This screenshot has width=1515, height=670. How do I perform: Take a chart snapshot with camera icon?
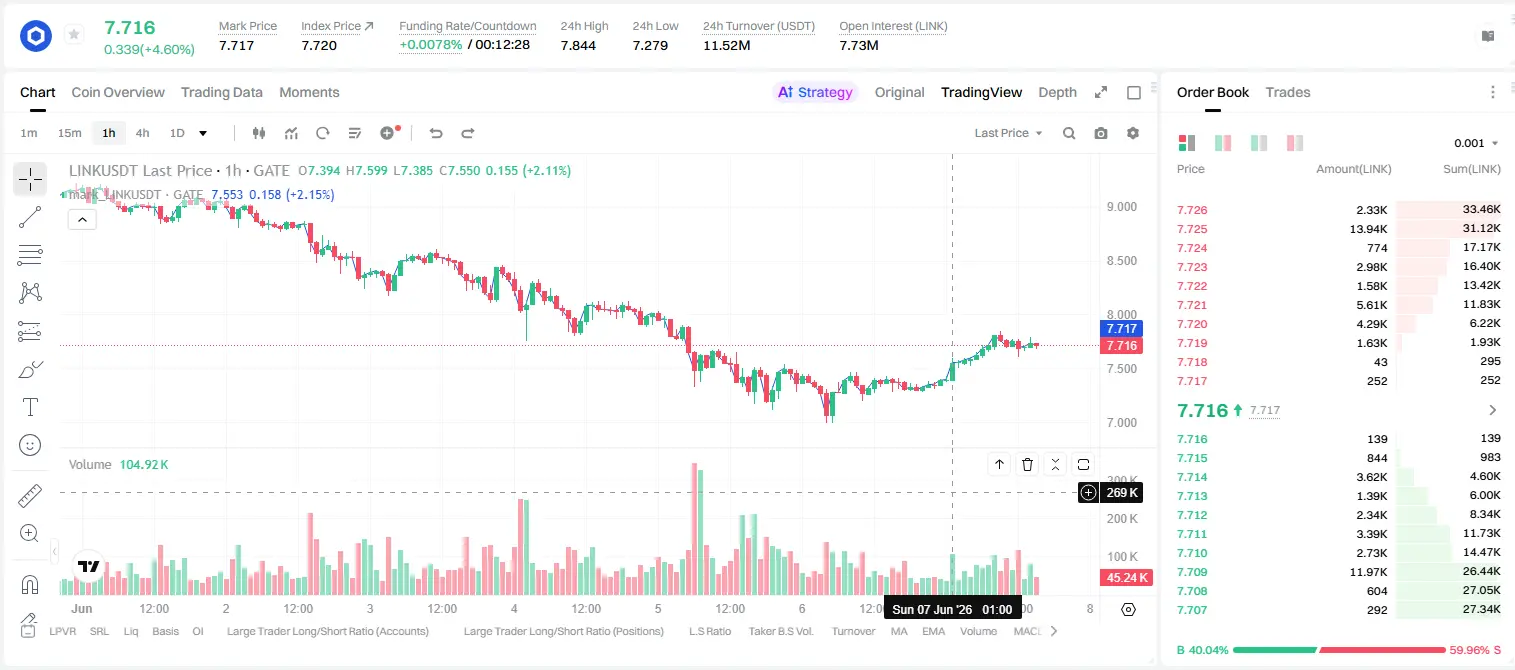(x=1101, y=133)
